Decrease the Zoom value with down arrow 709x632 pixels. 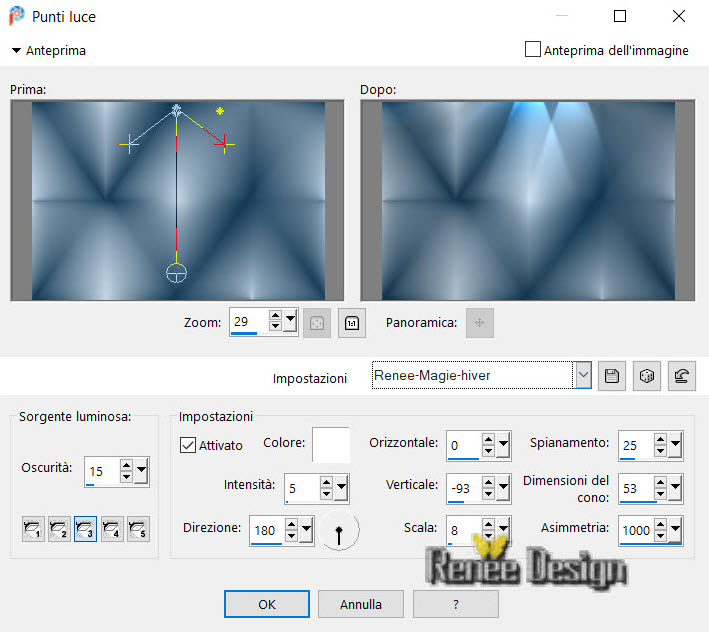coord(275,326)
